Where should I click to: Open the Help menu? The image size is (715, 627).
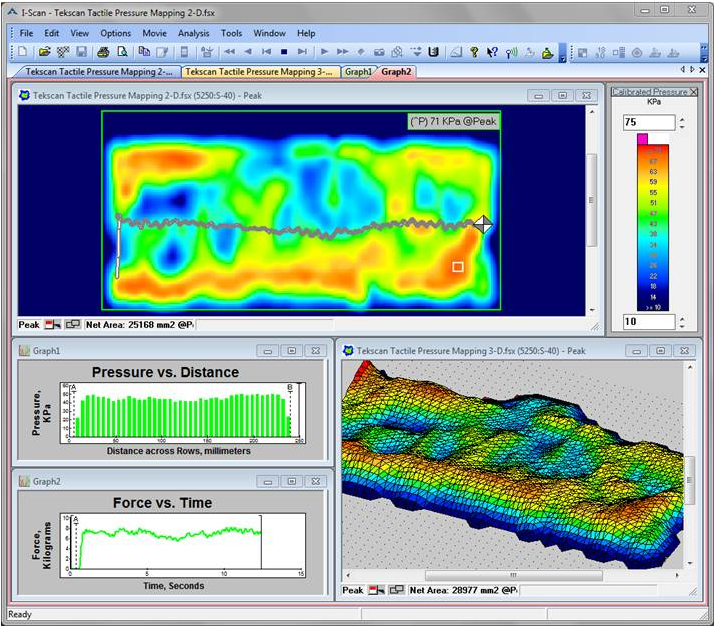coord(306,33)
